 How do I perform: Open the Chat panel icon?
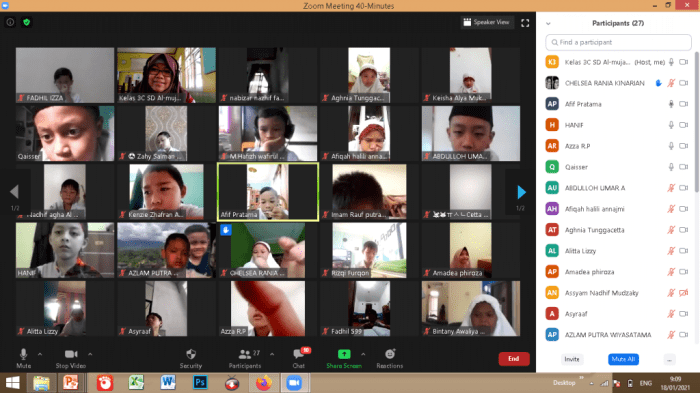(x=298, y=354)
